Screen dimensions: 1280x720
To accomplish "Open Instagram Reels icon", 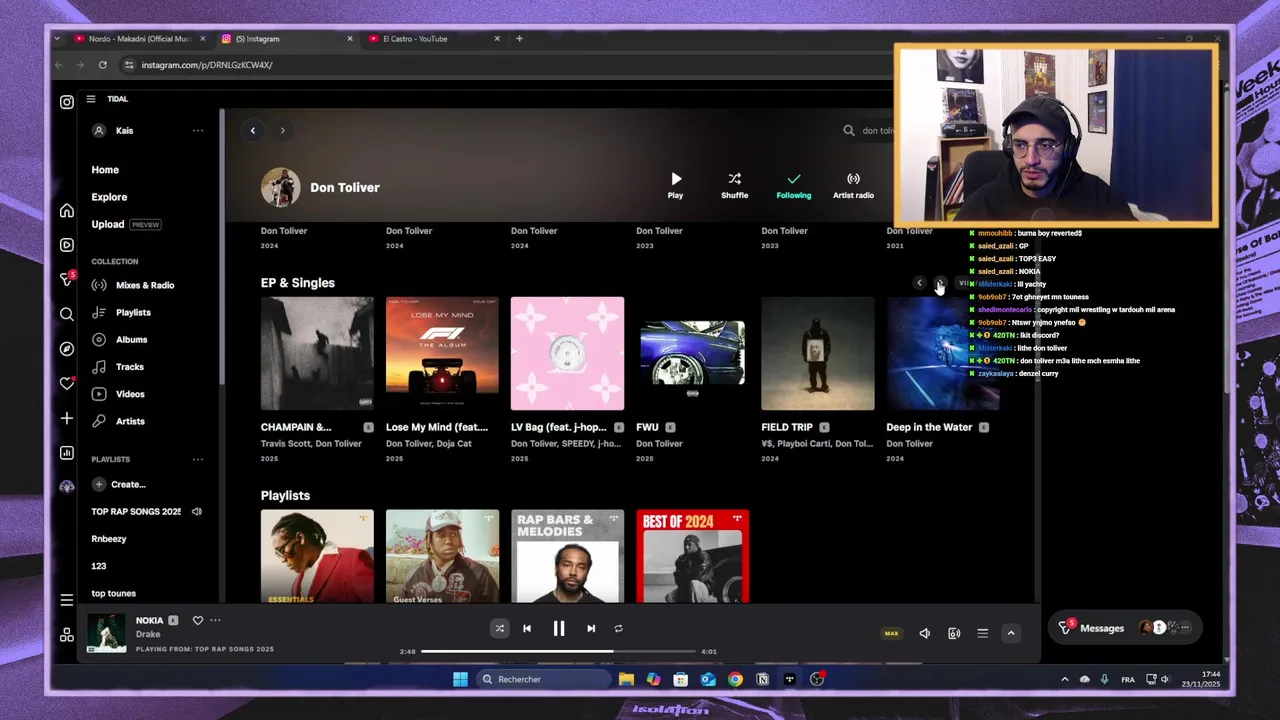I will [x=67, y=245].
